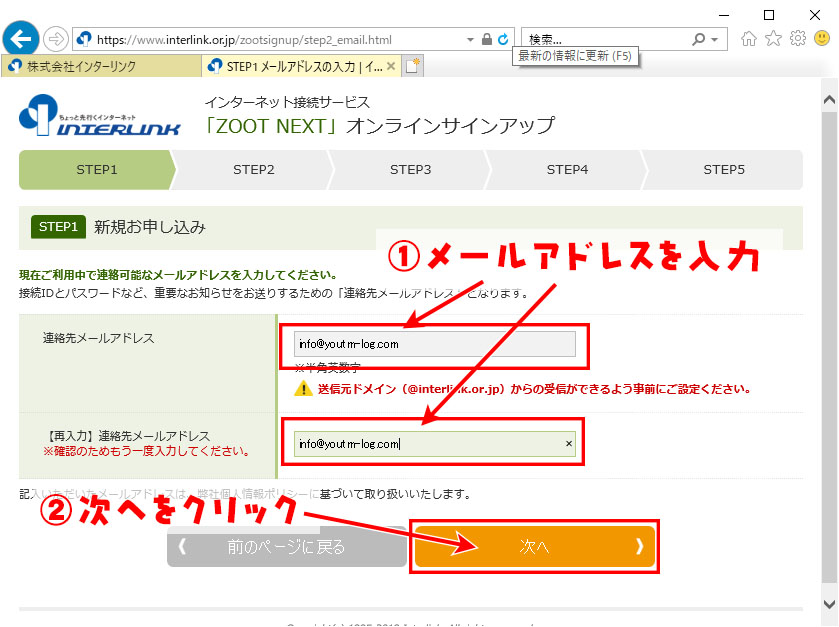This screenshot has height=627, width=839.
Task: Click the magnifier search icon
Action: [699, 39]
